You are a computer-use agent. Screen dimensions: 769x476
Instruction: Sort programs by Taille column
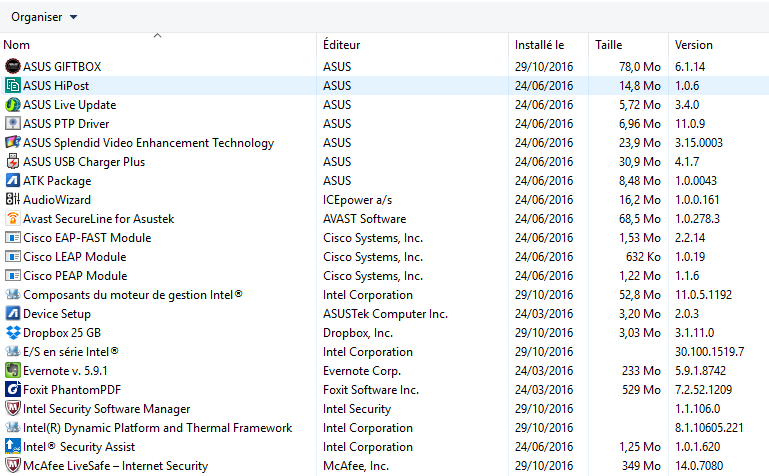tap(608, 45)
